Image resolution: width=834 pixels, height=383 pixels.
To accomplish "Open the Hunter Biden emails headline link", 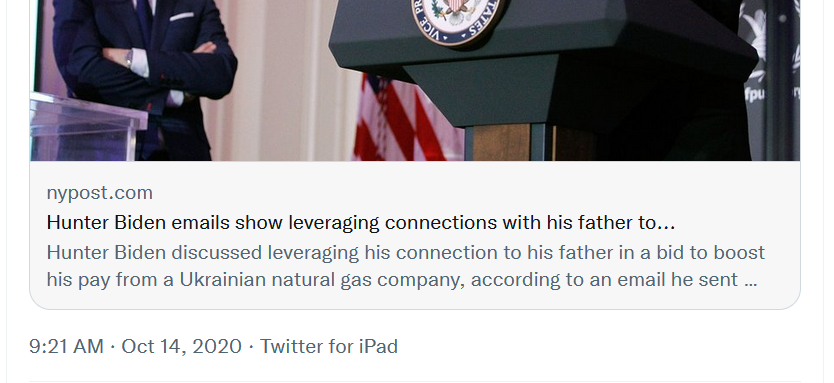I will coord(361,222).
